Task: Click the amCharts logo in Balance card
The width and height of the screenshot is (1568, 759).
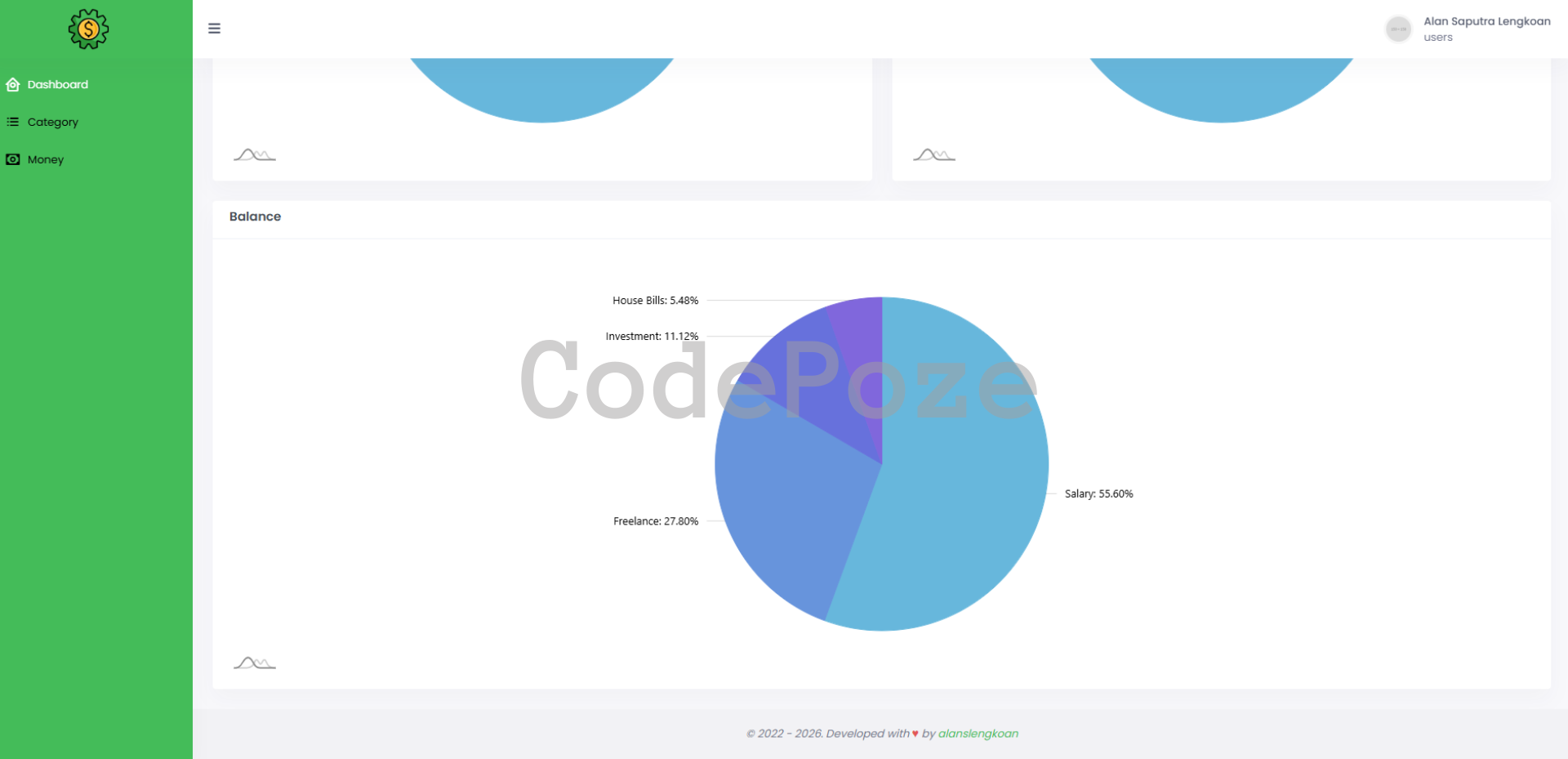Action: 255,663
